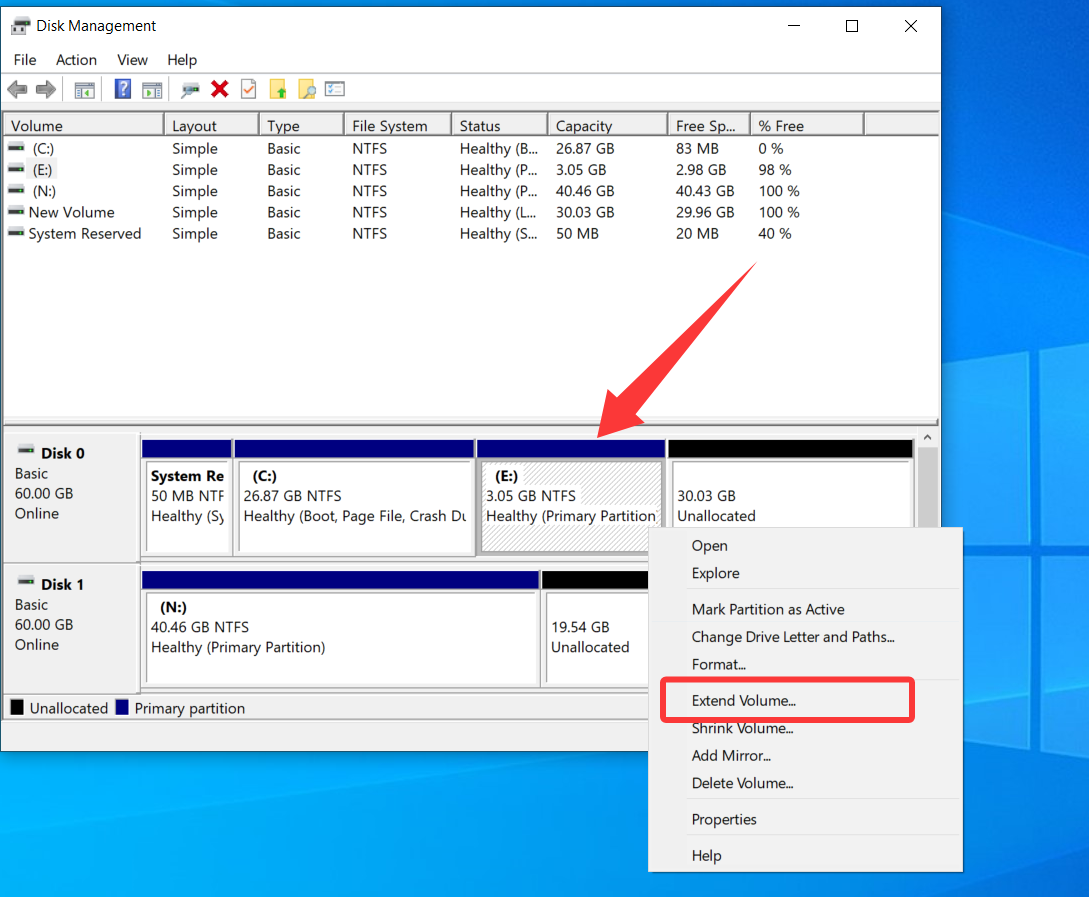The image size is (1089, 897).
Task: Sort by the Capacity column header
Action: (x=608, y=126)
